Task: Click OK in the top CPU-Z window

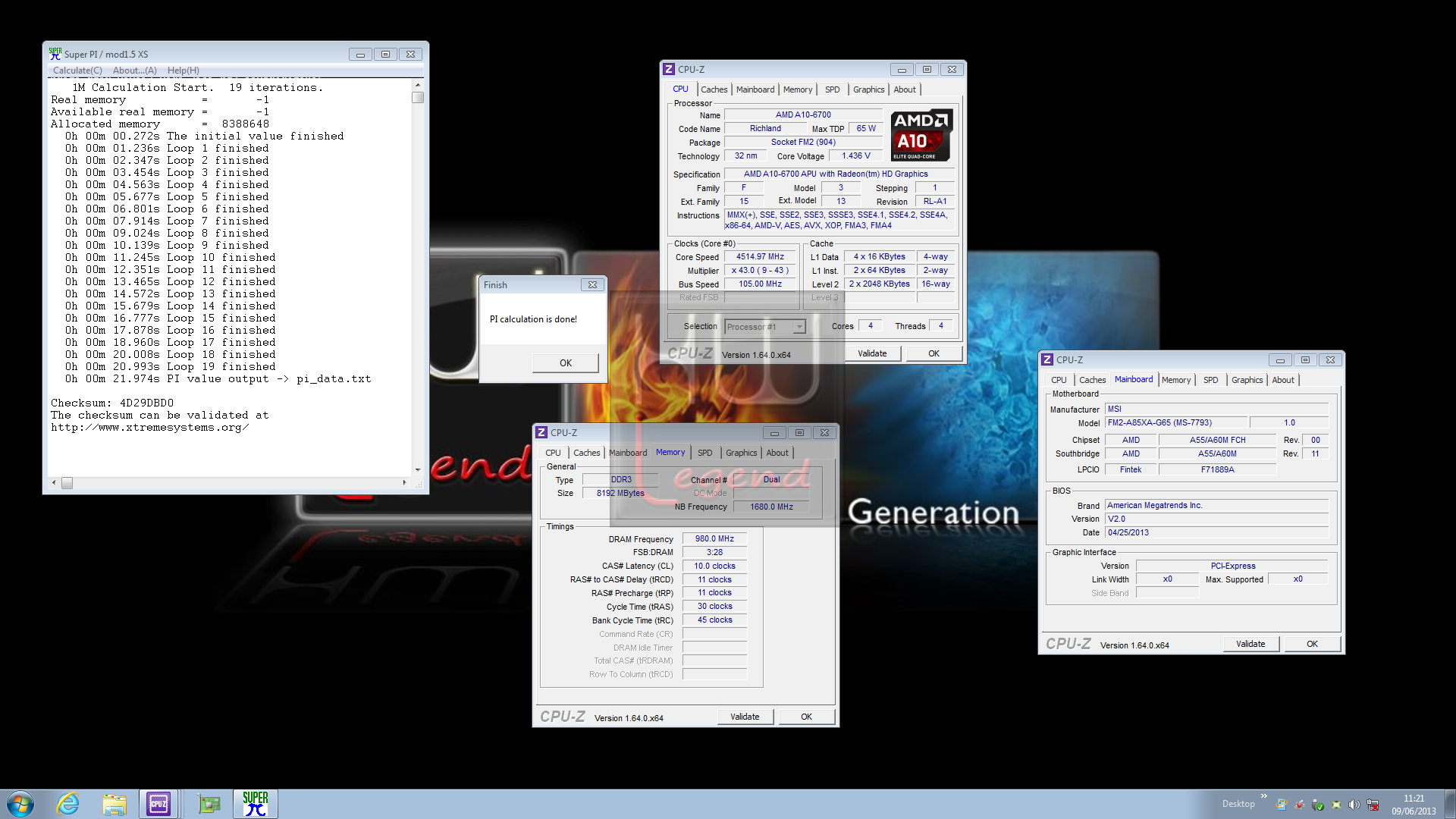Action: pyautogui.click(x=934, y=353)
